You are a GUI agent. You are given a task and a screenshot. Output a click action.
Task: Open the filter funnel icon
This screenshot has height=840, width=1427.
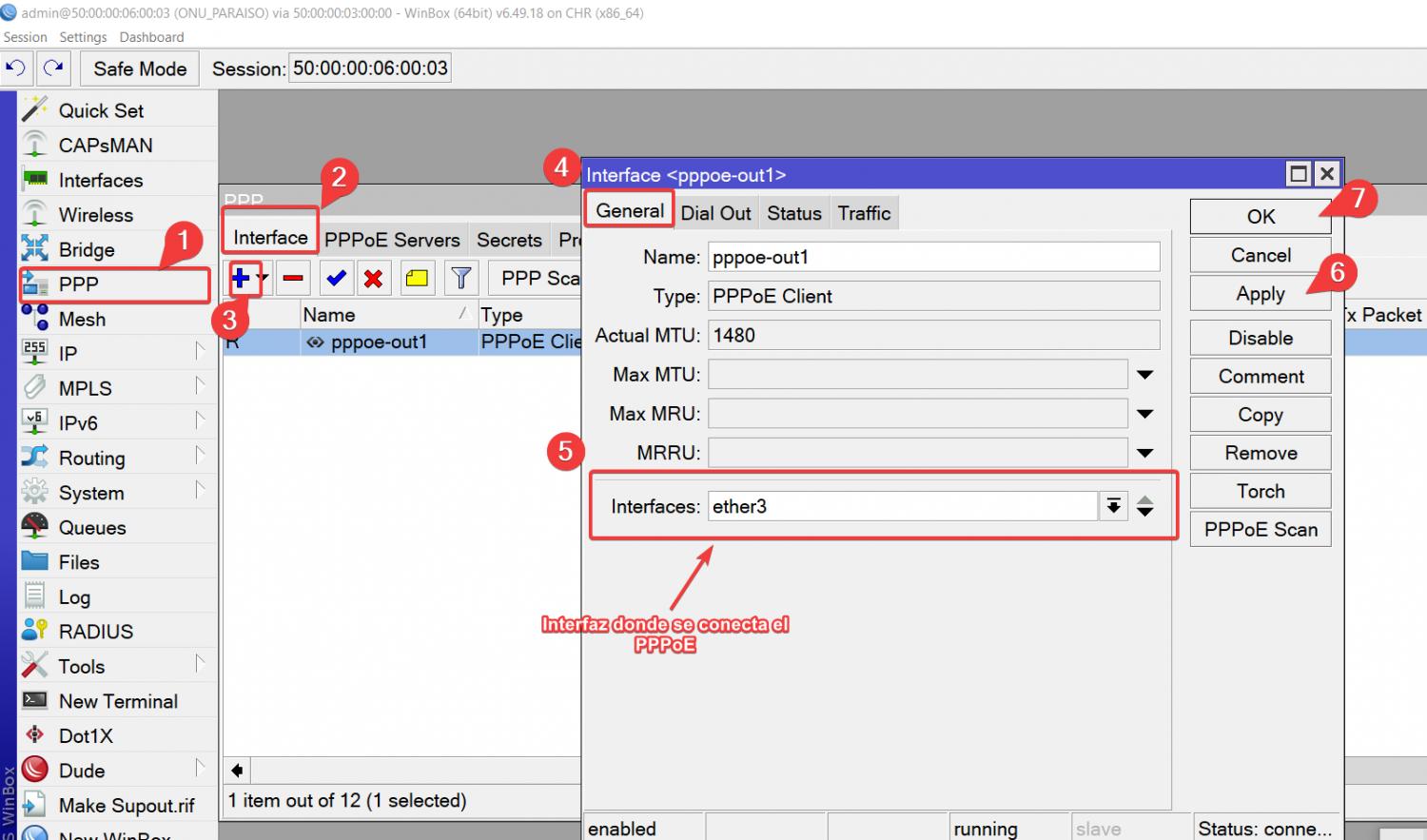(461, 278)
